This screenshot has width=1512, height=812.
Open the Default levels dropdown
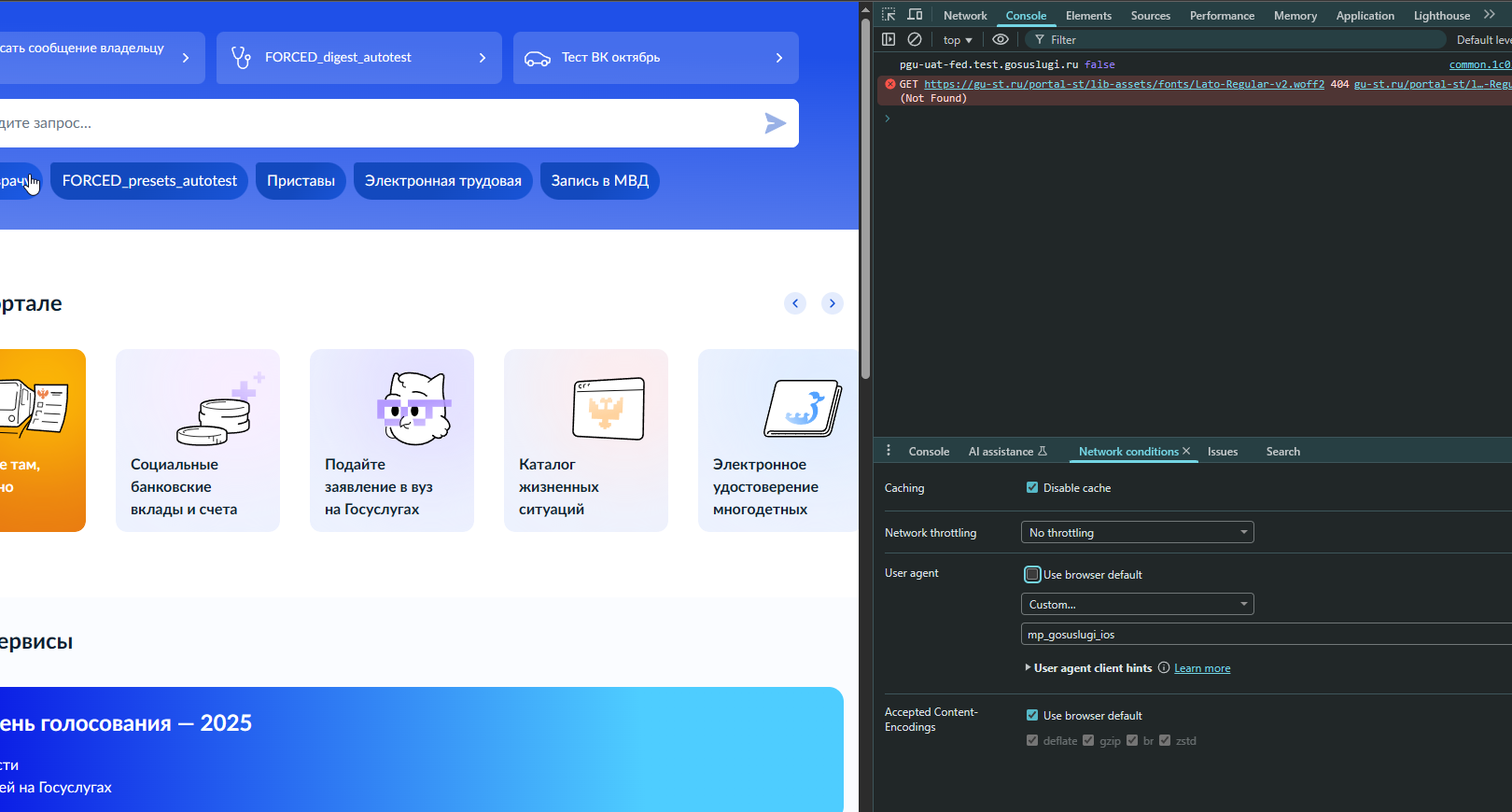[x=1483, y=40]
